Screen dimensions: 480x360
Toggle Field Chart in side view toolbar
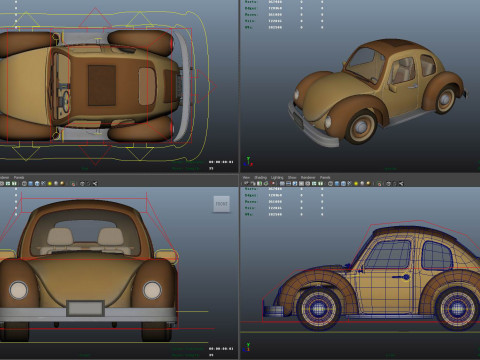(307, 184)
